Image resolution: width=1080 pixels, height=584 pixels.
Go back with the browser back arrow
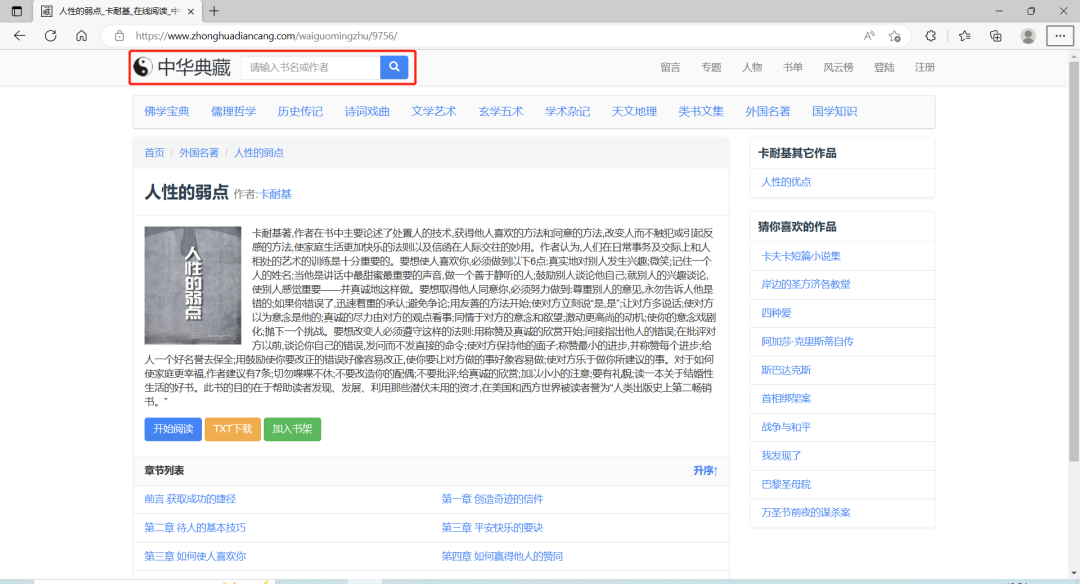(19, 36)
